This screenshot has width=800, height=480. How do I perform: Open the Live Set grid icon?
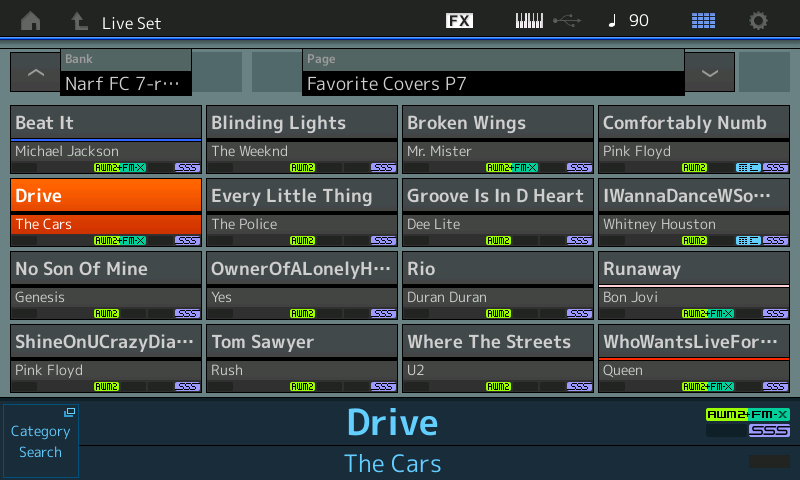point(703,21)
